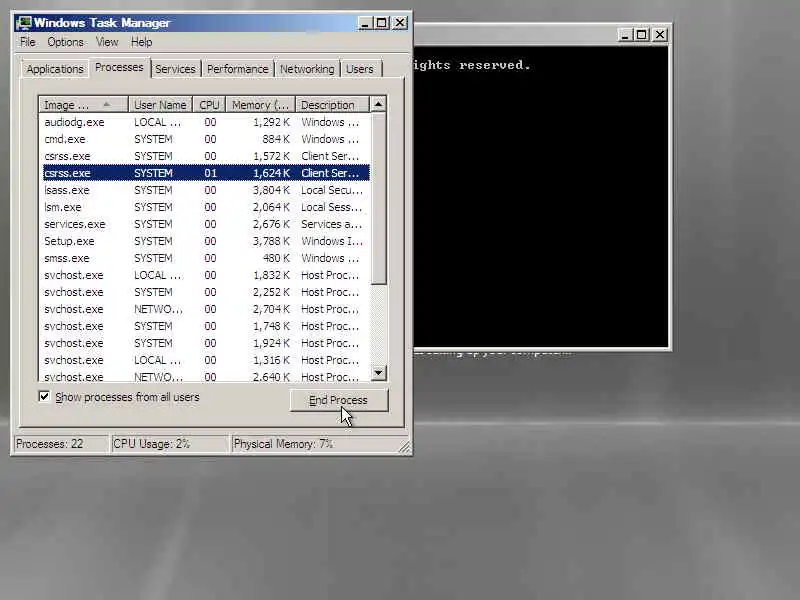Click the Task Manager resize grip
The width and height of the screenshot is (800, 600).
tap(404, 447)
